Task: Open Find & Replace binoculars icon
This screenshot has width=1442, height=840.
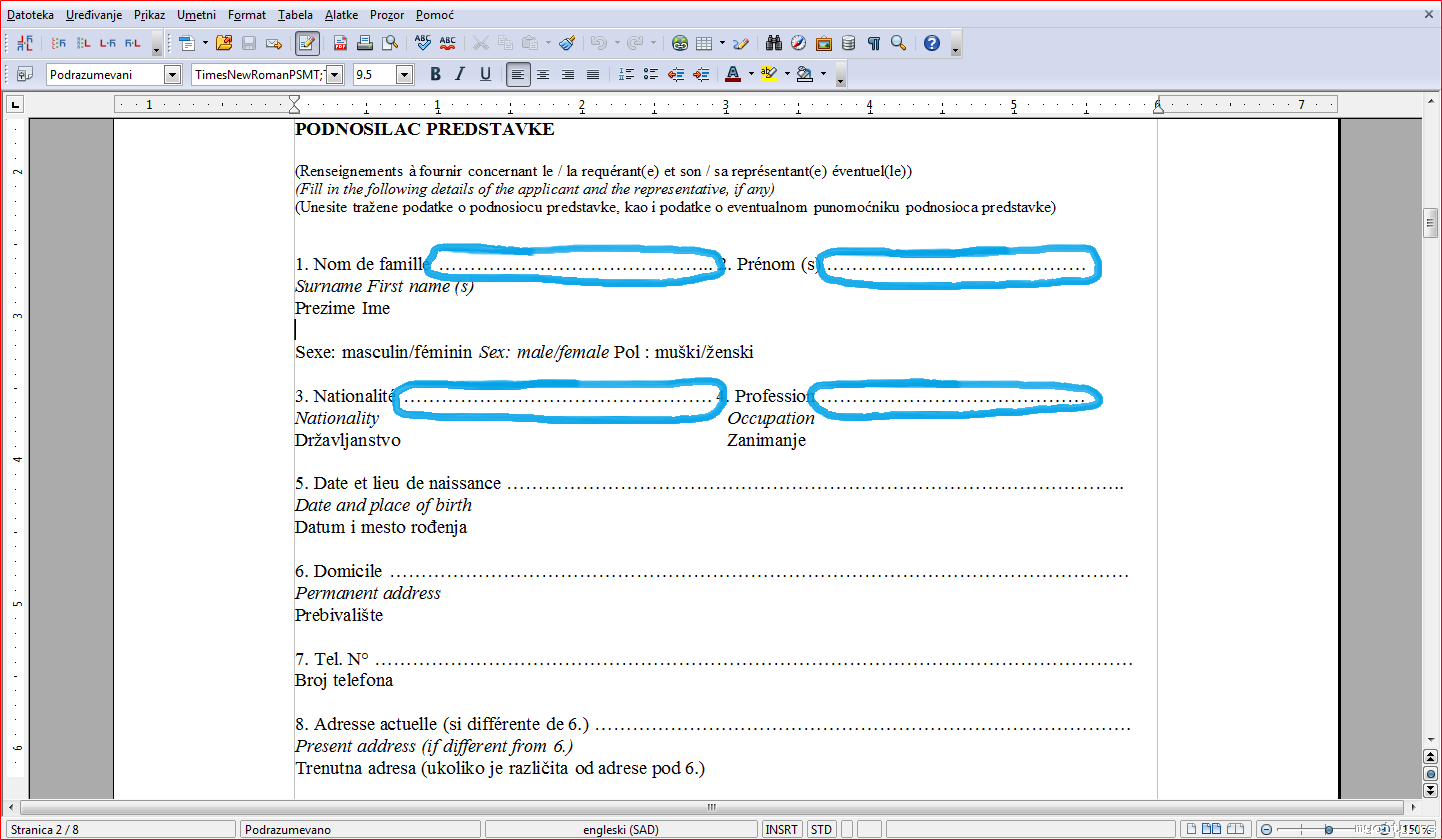Action: [x=773, y=43]
